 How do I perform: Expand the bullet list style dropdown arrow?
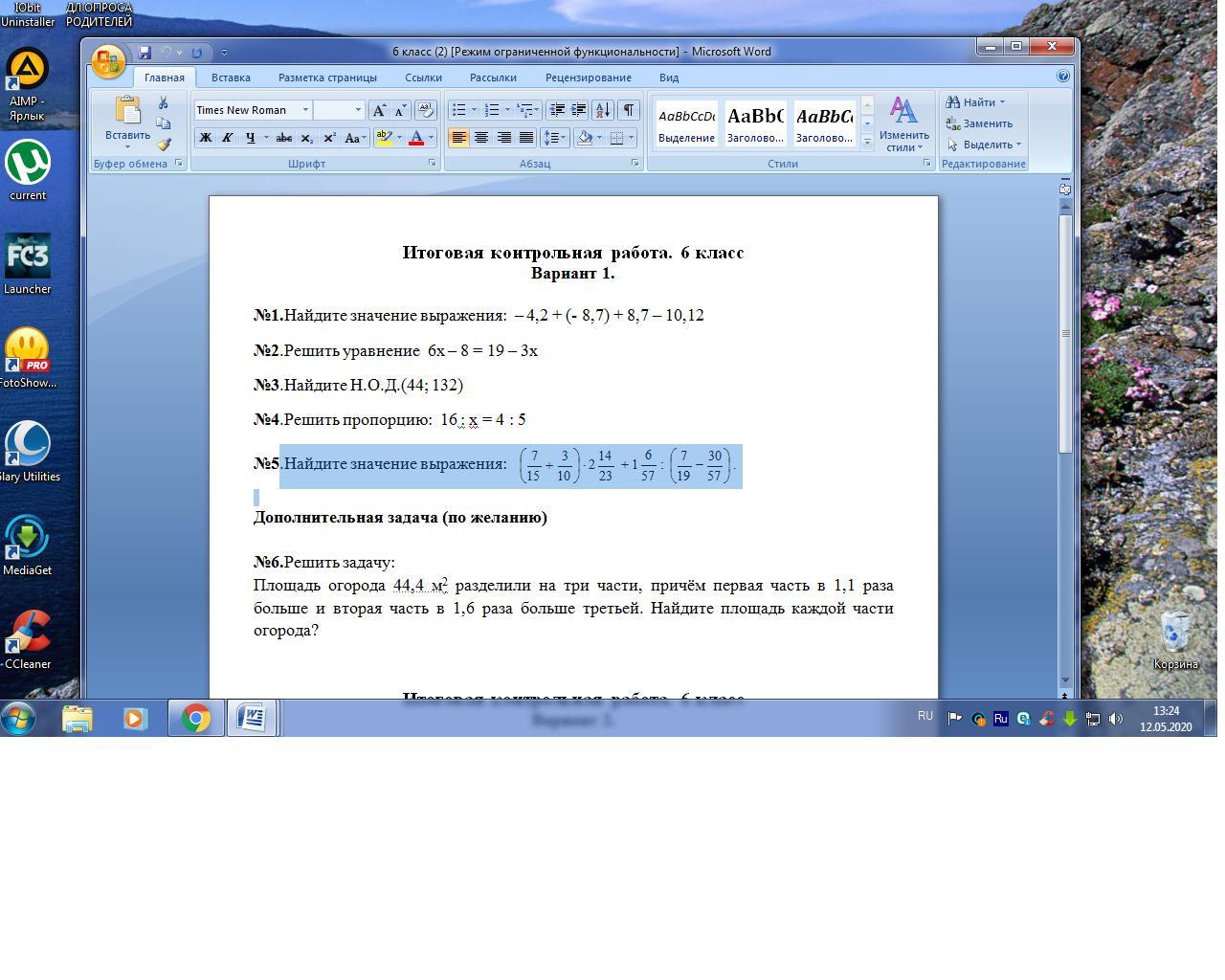tap(474, 110)
